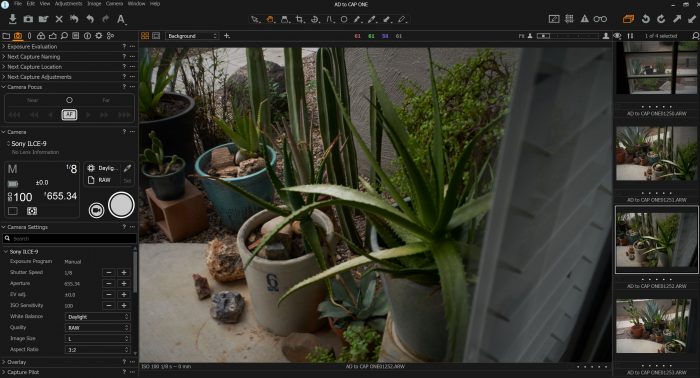700x378 pixels.
Task: Open the Quality RAW dropdown
Action: pos(97,328)
